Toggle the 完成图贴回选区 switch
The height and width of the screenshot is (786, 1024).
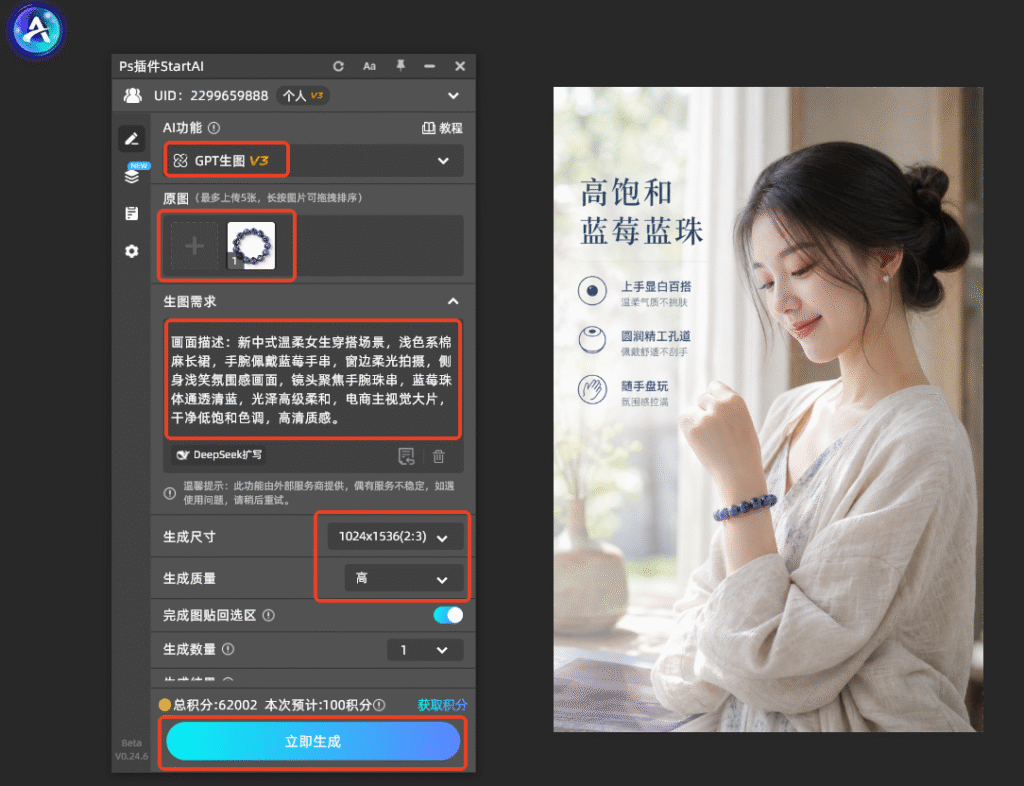448,615
